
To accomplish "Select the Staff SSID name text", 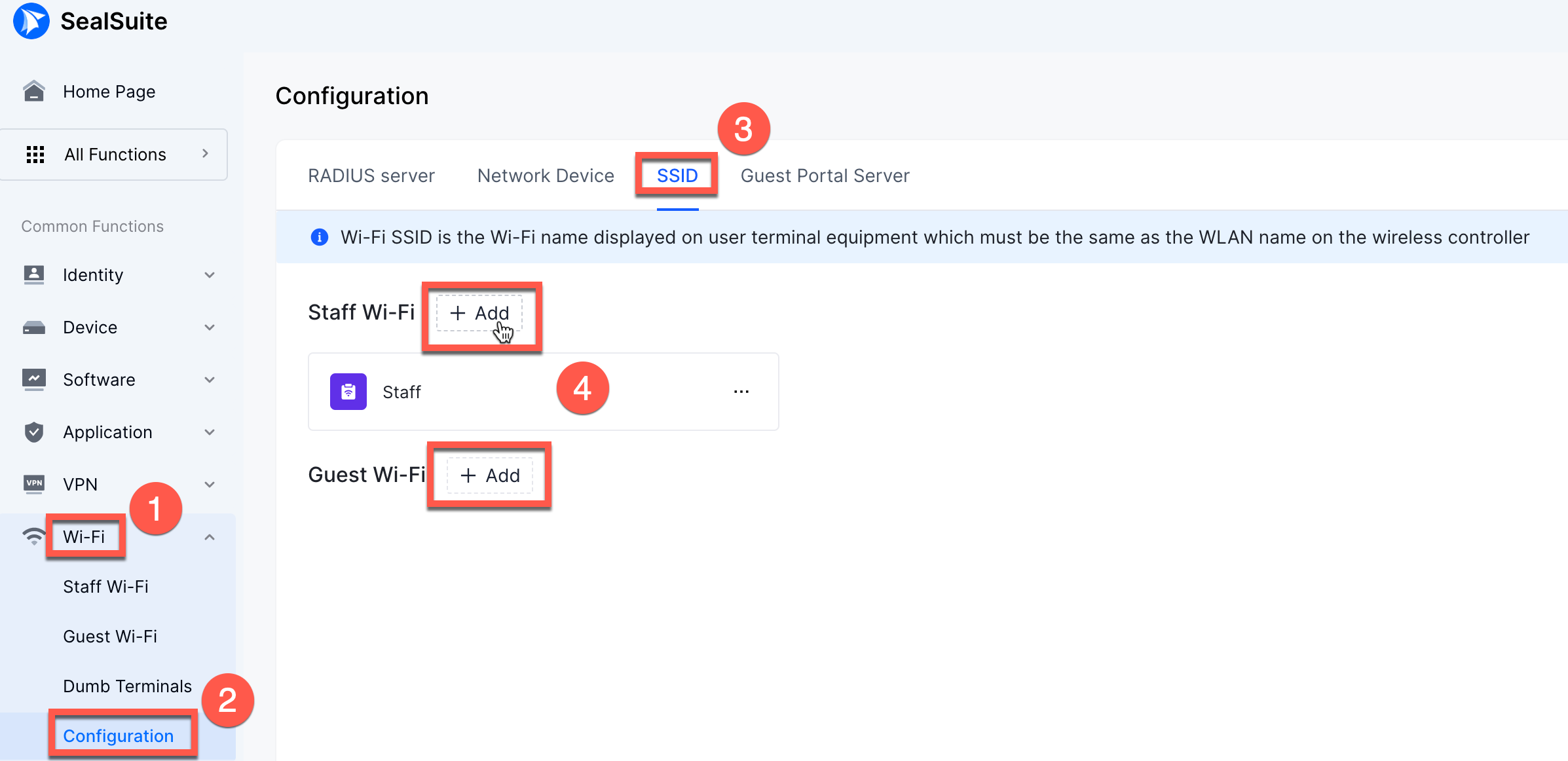I will coord(401,392).
